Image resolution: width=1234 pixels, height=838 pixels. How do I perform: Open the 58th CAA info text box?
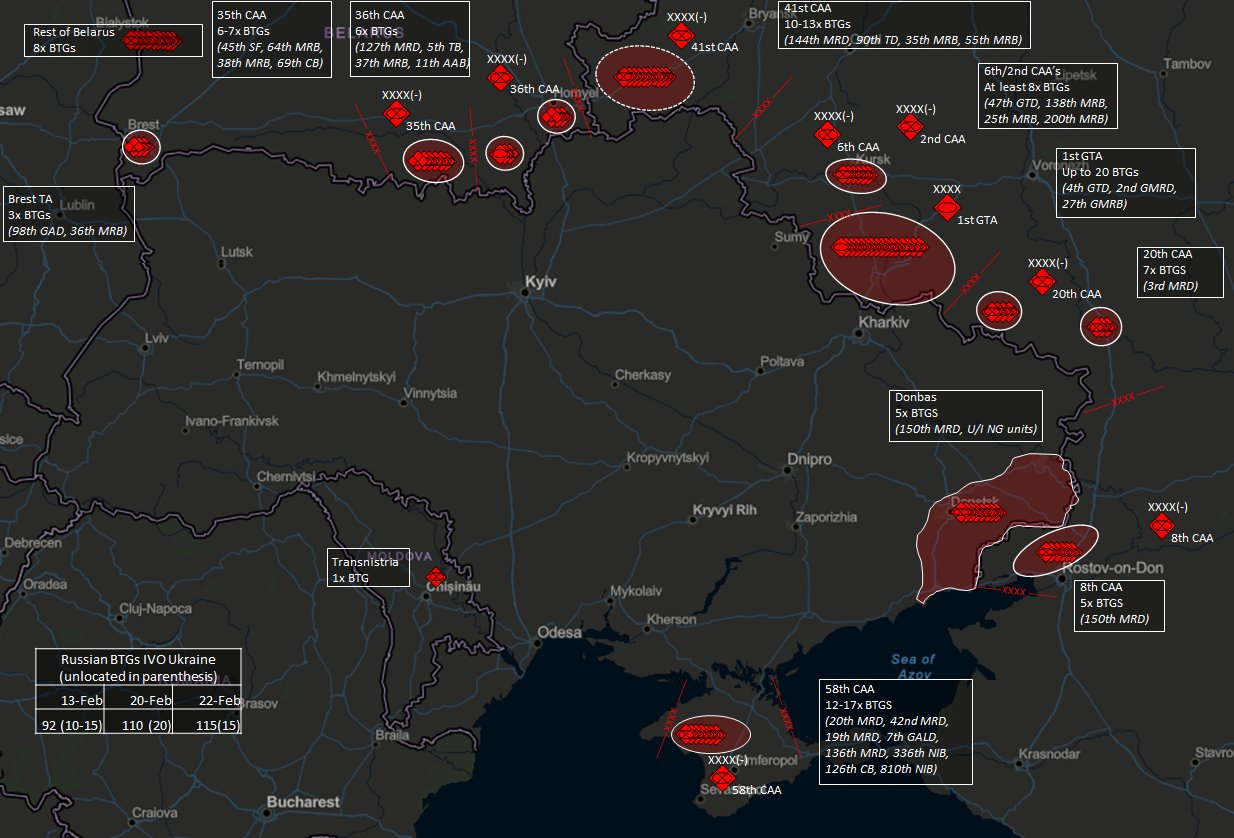click(895, 732)
